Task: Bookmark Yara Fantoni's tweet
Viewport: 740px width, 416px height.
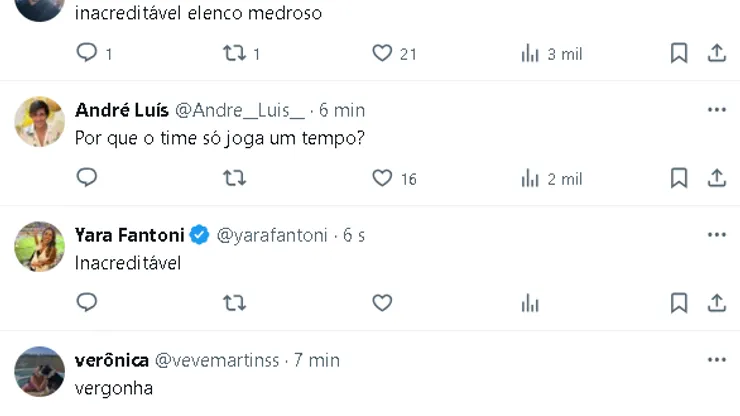Action: click(679, 302)
